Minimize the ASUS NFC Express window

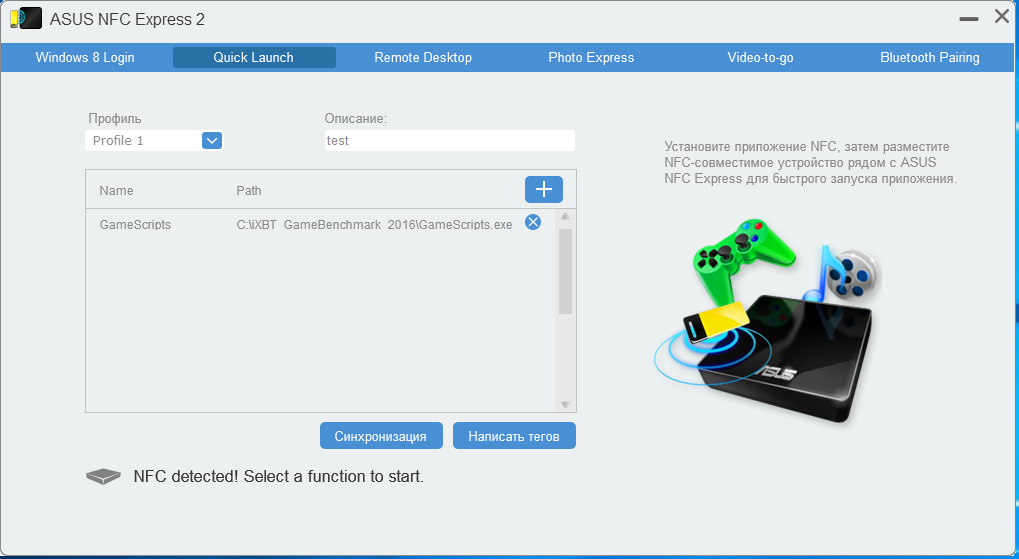(x=968, y=19)
